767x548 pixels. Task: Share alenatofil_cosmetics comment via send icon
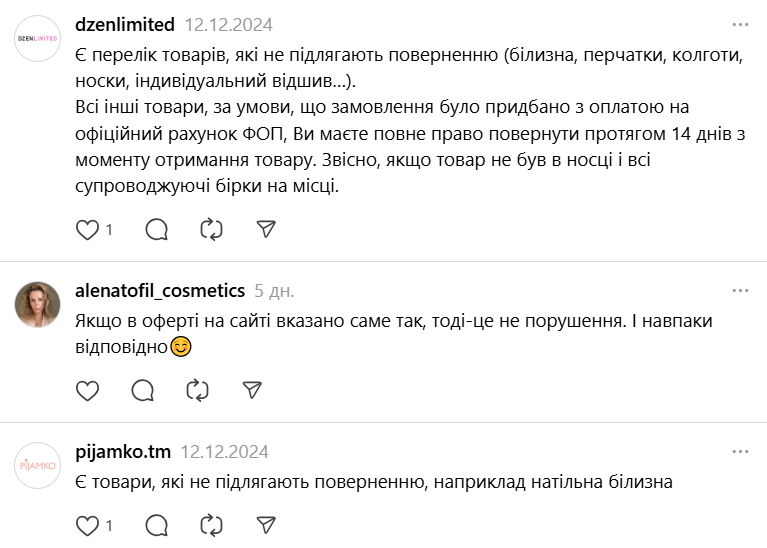pos(252,390)
